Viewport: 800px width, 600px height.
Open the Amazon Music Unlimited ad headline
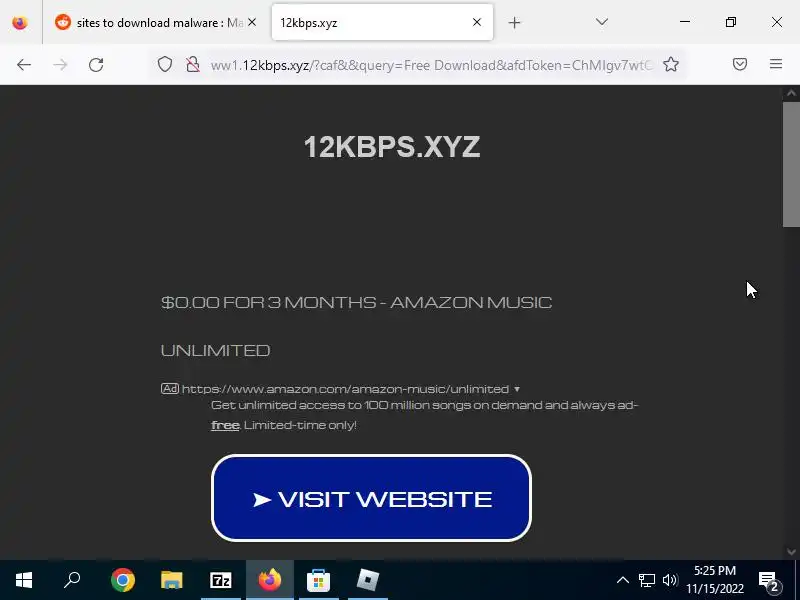click(x=356, y=326)
